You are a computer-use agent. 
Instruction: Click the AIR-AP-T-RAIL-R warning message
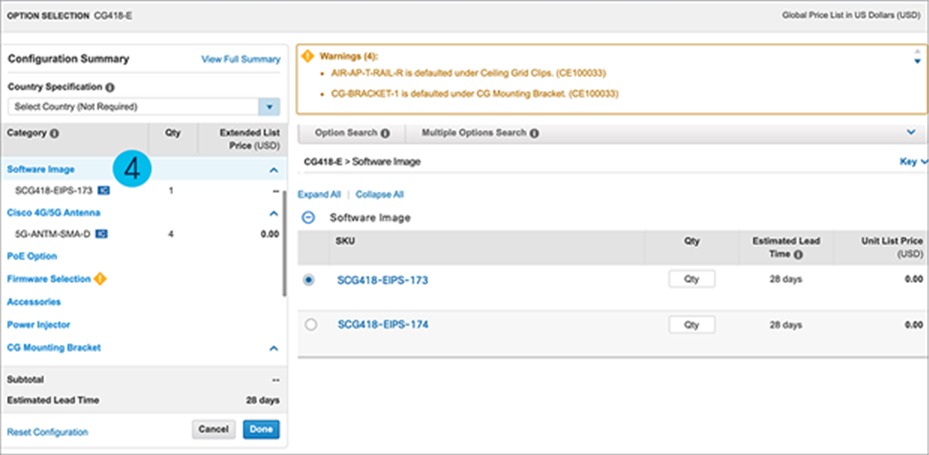[x=469, y=73]
